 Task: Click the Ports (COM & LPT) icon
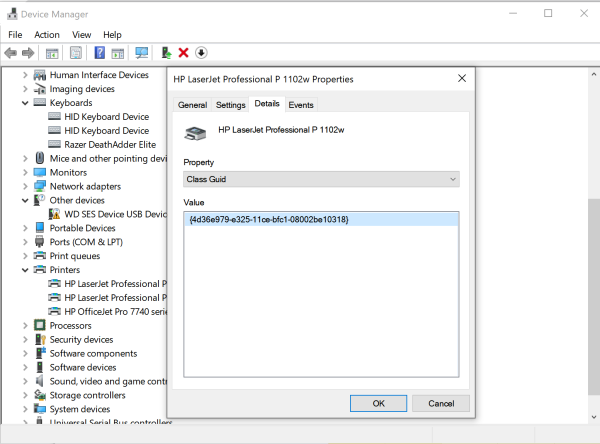tap(40, 242)
